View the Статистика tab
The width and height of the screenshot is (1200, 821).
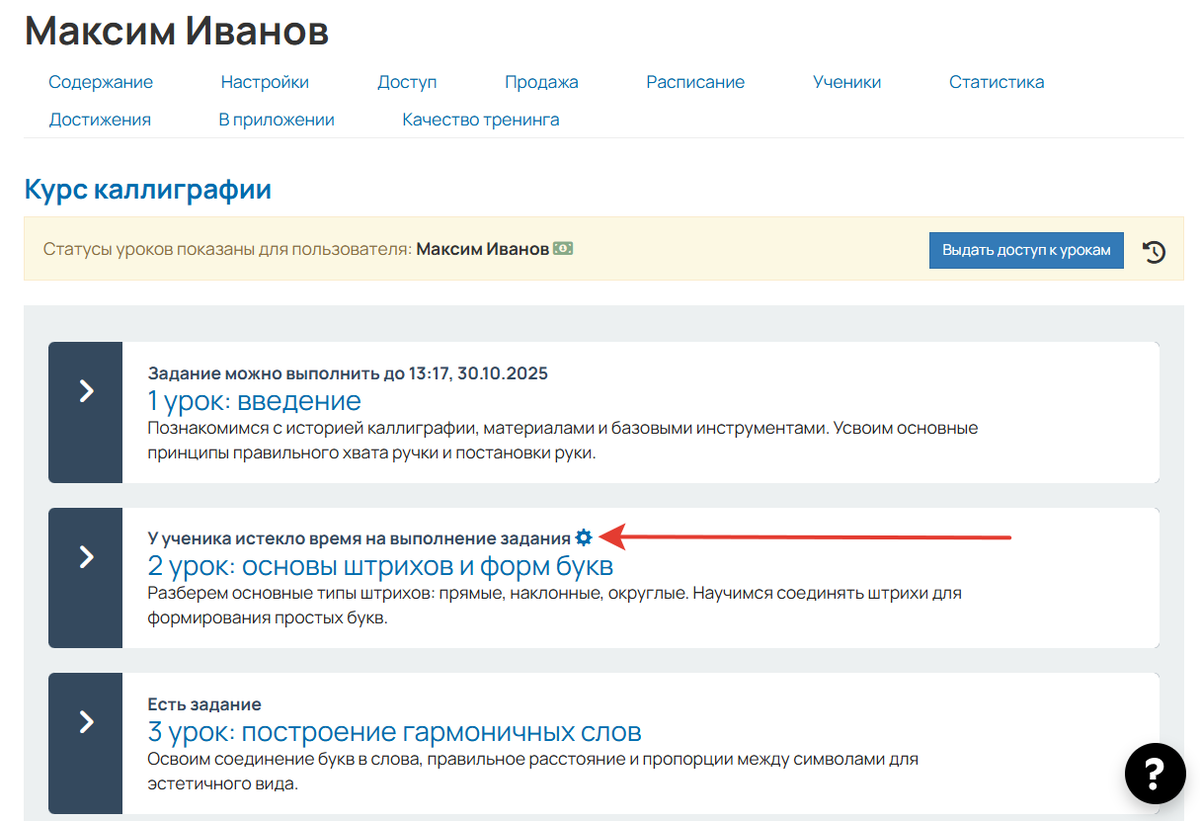pyautogui.click(x=996, y=82)
